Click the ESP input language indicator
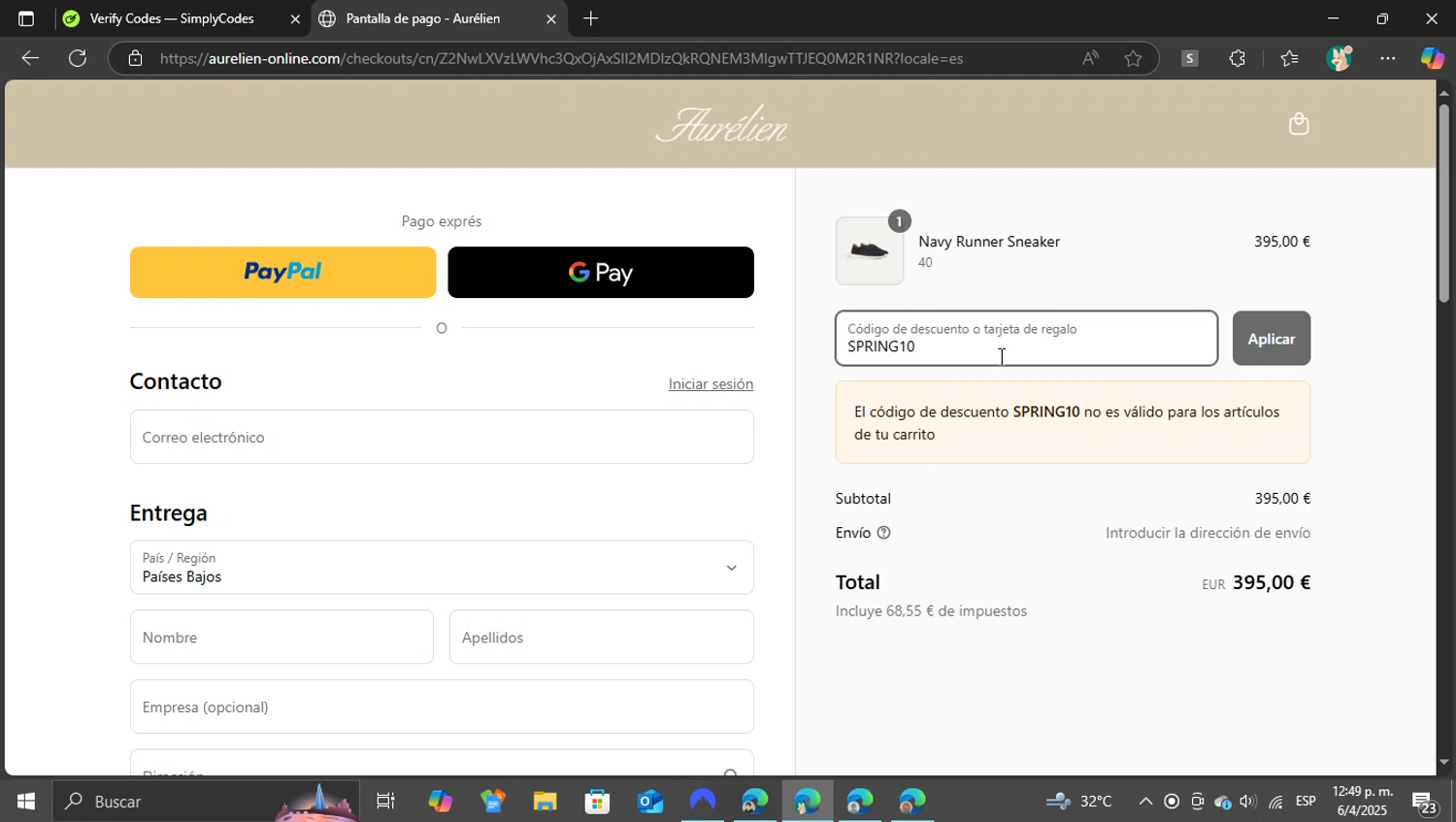 pos(1306,802)
